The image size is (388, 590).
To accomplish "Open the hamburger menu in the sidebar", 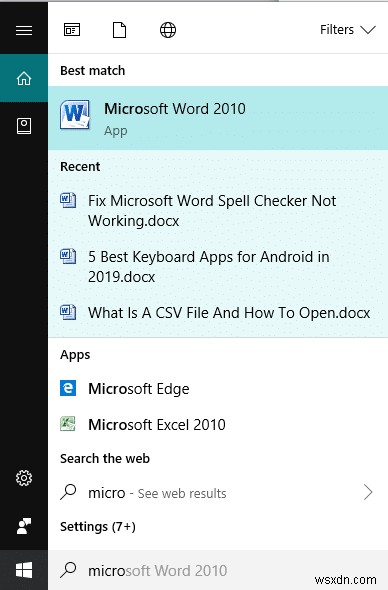I will pyautogui.click(x=24, y=30).
